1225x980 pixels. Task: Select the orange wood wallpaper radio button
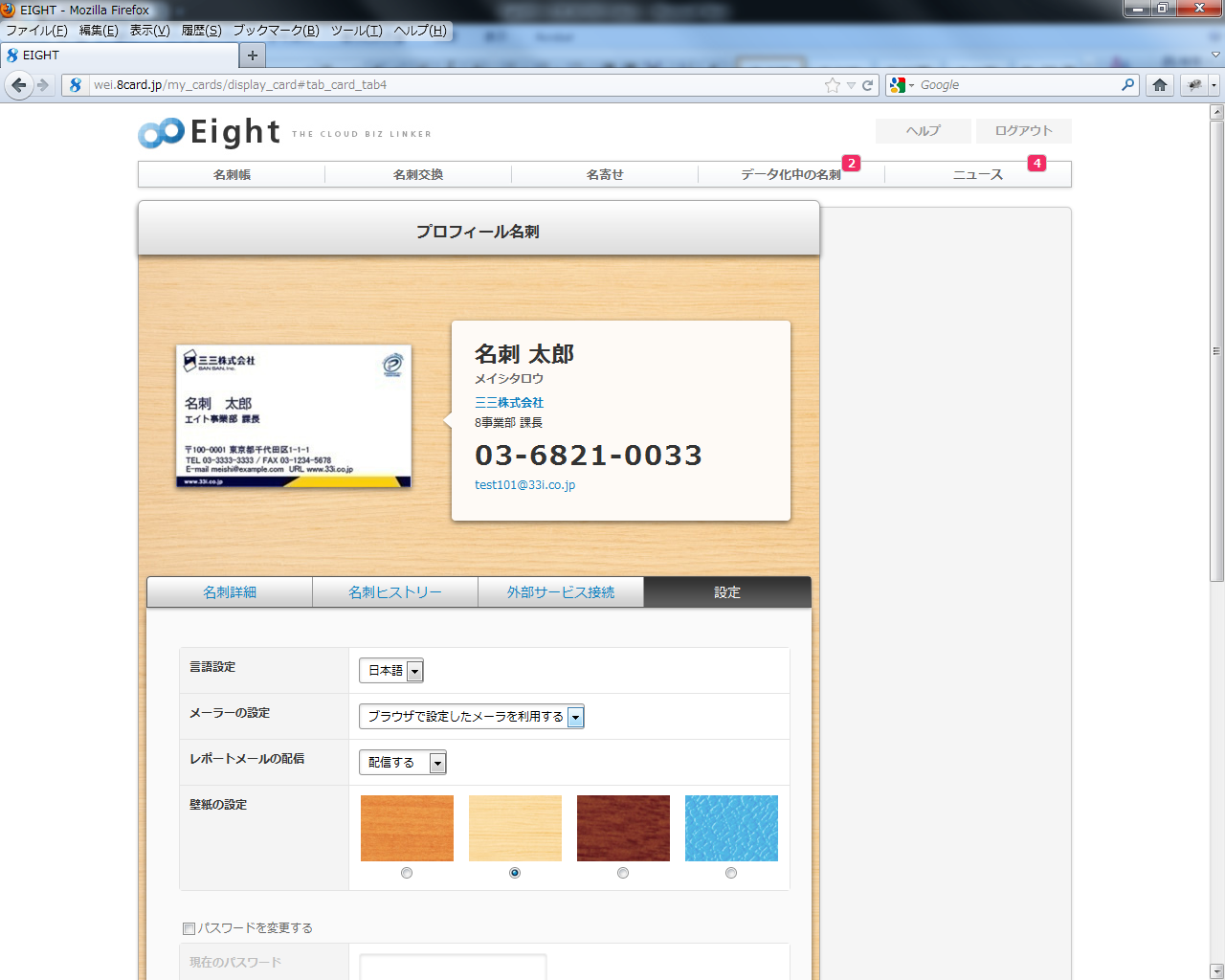407,873
